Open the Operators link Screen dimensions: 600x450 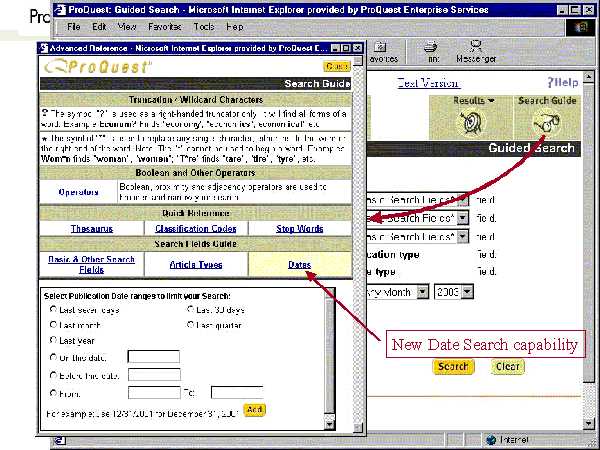coord(78,192)
